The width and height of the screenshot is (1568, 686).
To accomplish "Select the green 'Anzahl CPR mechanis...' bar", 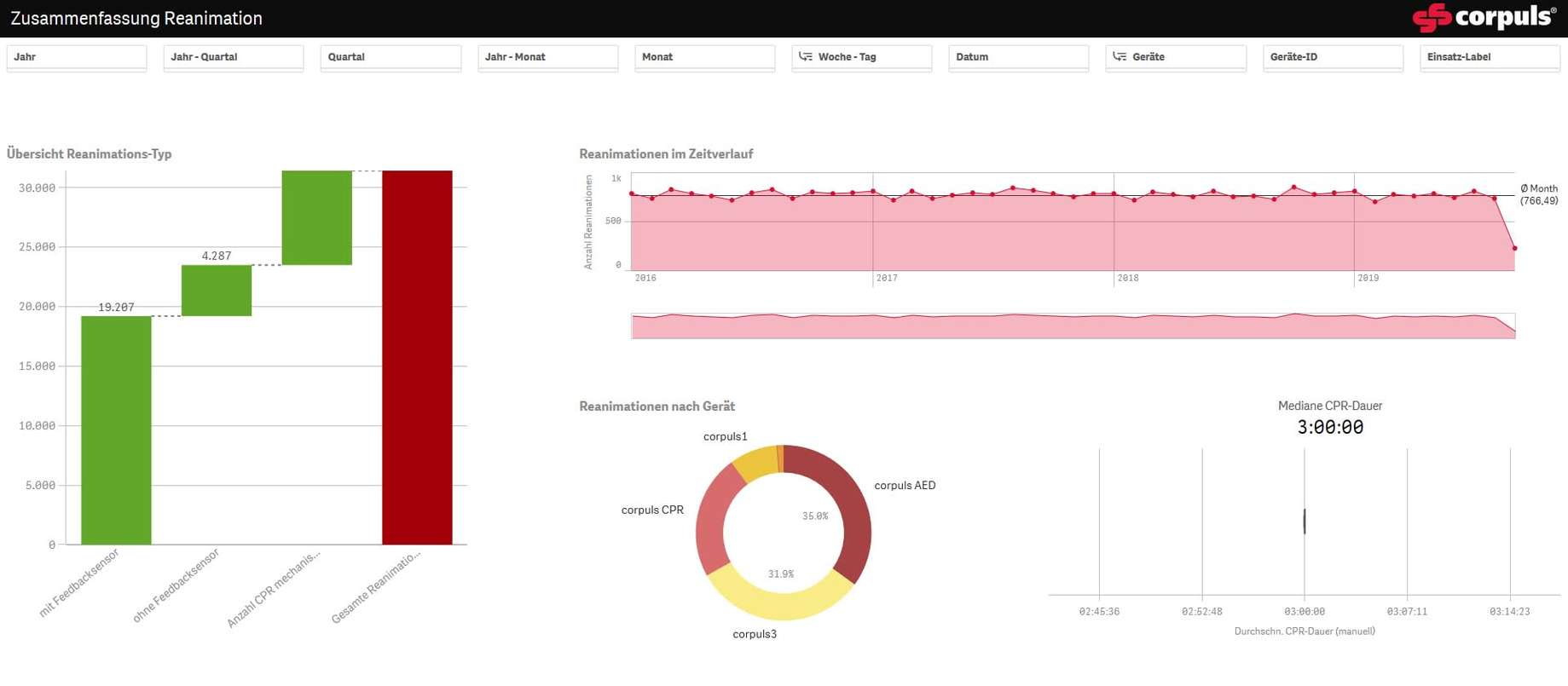I will click(x=317, y=217).
